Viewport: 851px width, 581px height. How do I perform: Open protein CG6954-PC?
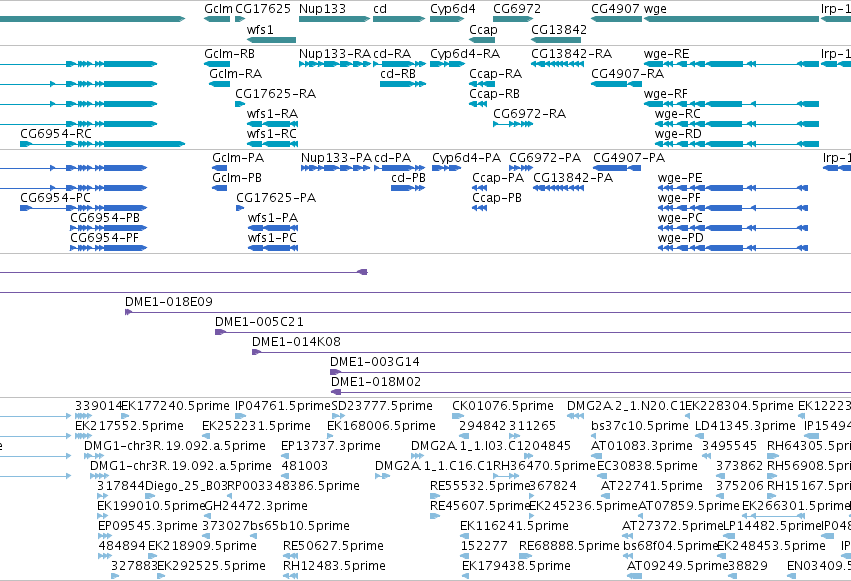(55, 197)
